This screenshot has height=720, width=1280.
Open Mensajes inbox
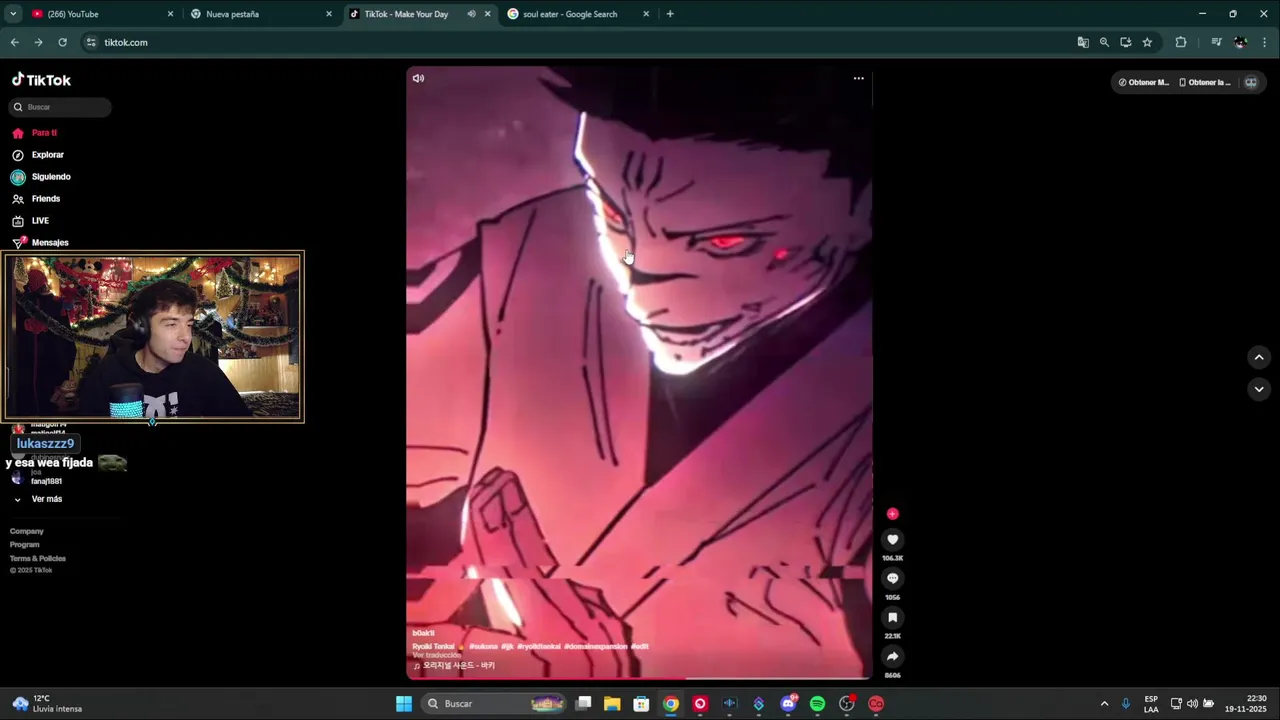(x=40, y=242)
